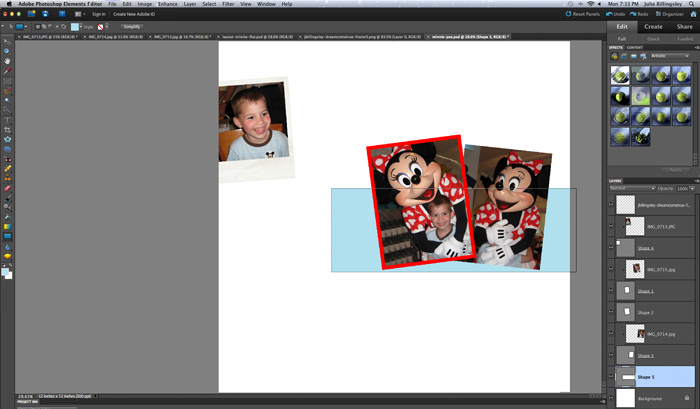Select the Rectangular Marquee tool
This screenshot has width=700, height=409.
coord(7,82)
